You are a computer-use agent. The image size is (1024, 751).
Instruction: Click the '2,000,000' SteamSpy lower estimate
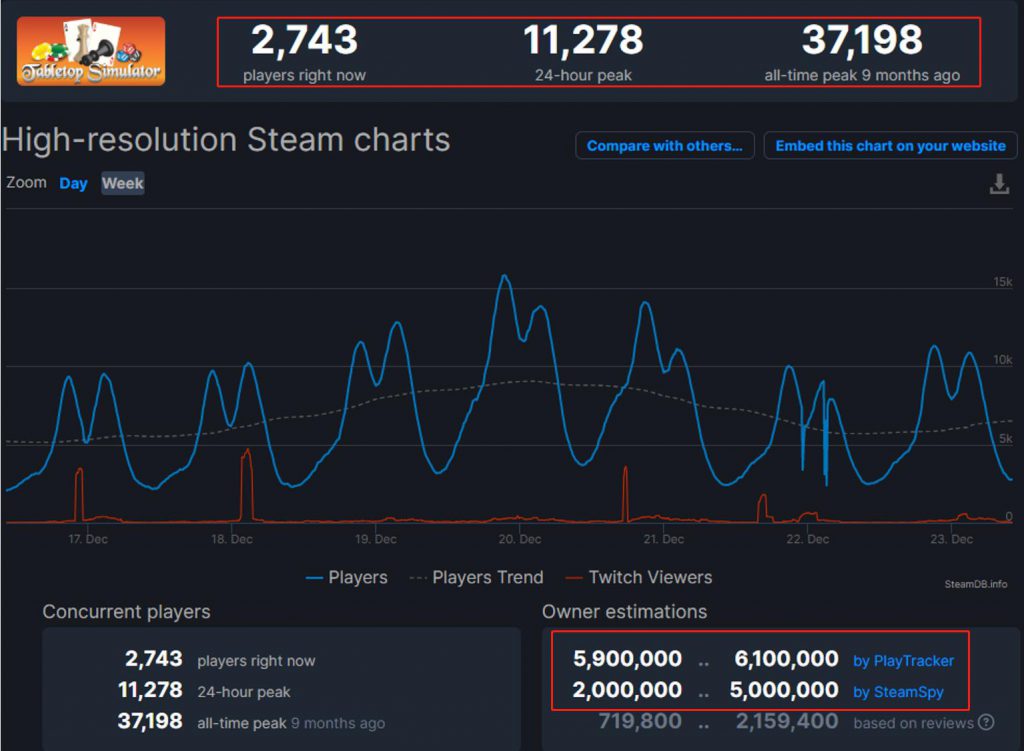click(628, 690)
